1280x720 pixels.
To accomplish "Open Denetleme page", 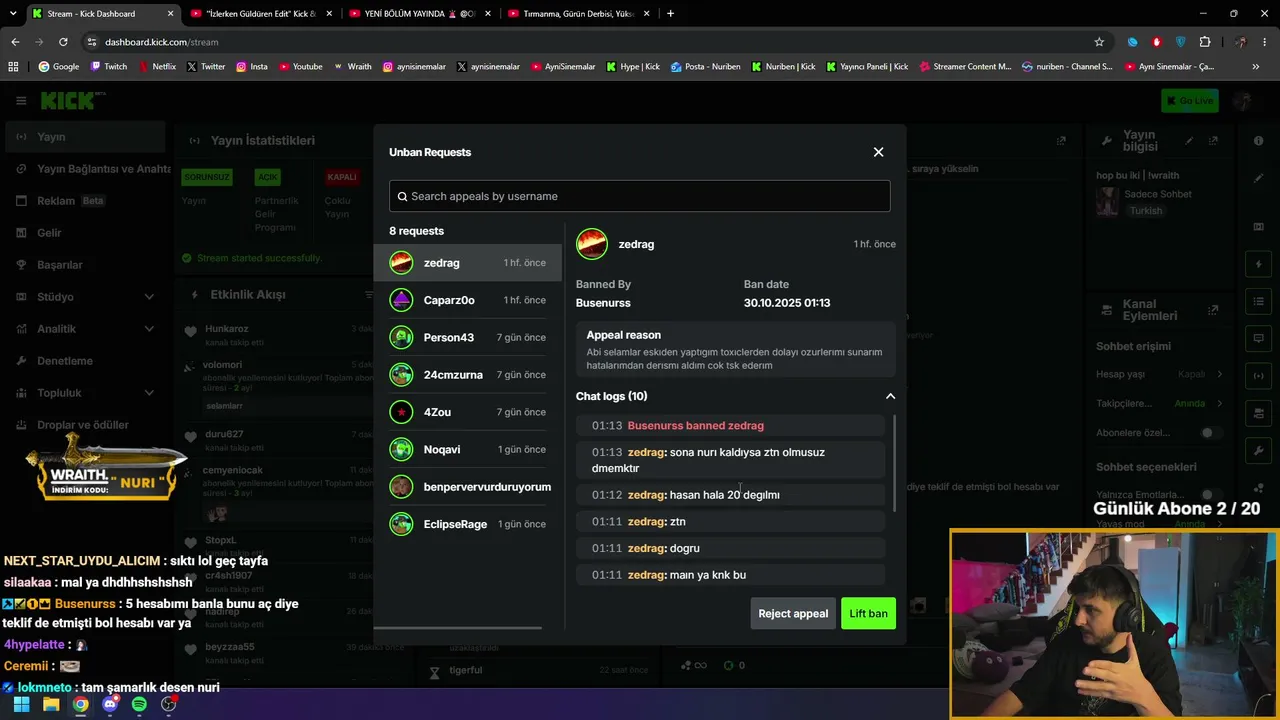I will point(84,361).
